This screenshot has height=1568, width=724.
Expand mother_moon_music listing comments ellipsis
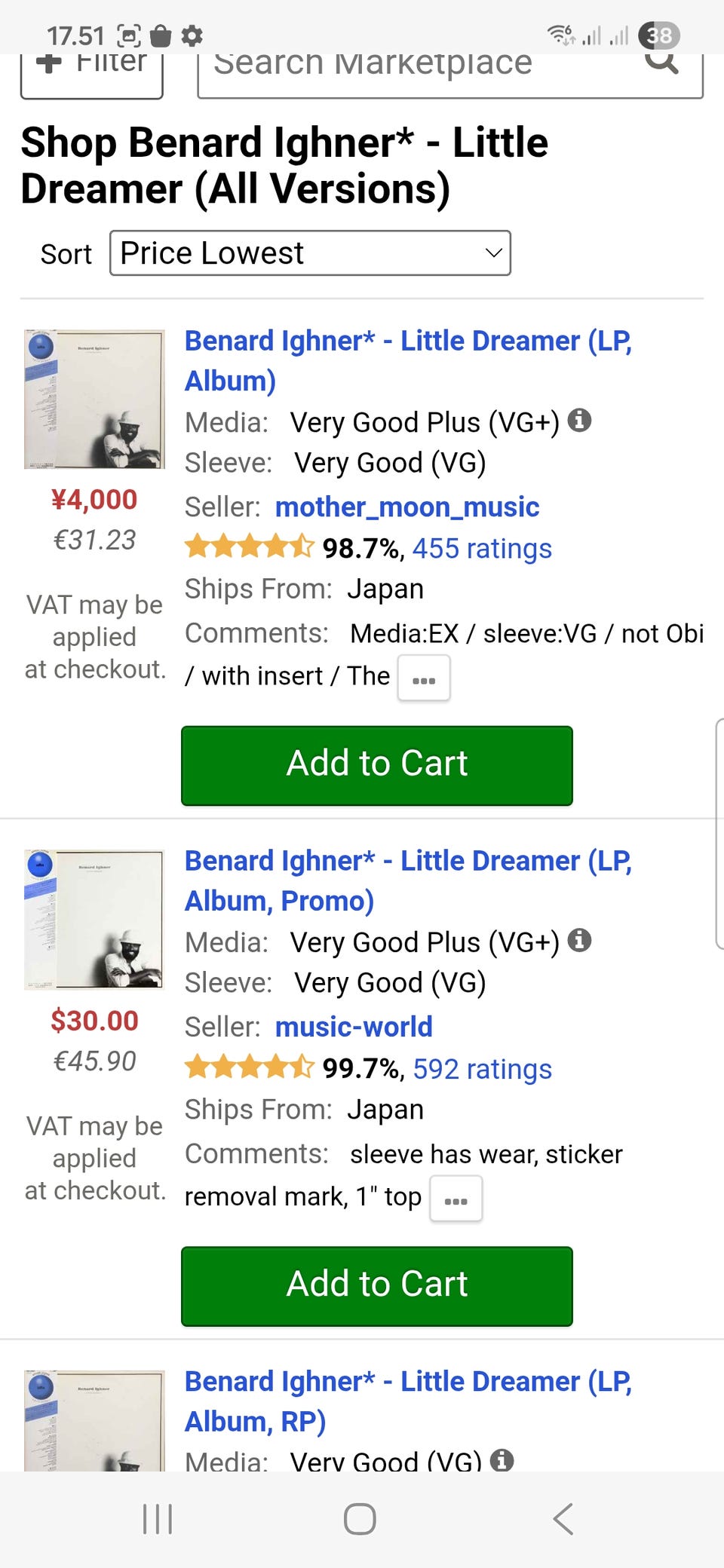point(424,678)
